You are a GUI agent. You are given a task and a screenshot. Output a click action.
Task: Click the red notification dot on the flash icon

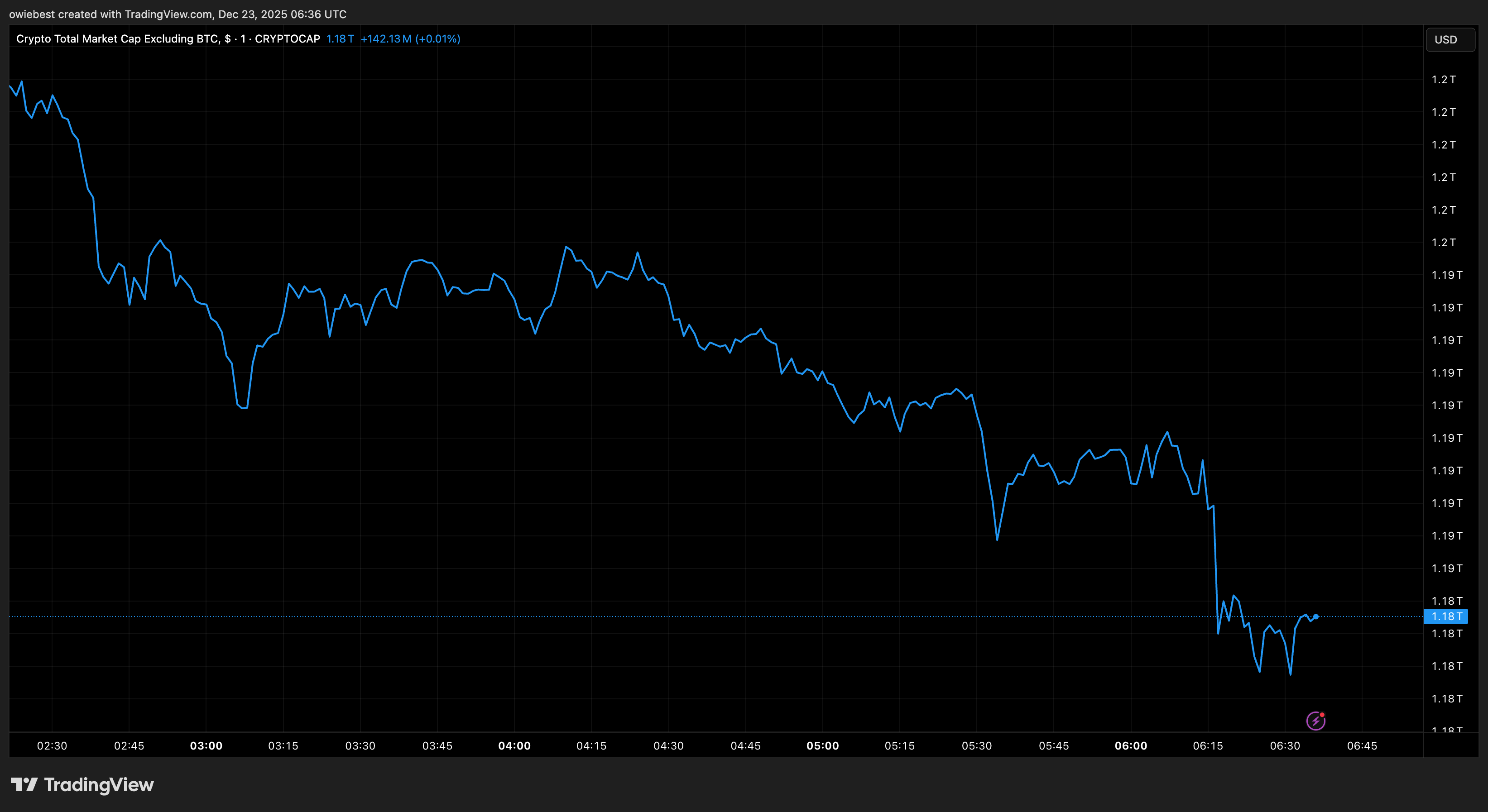click(x=1322, y=714)
